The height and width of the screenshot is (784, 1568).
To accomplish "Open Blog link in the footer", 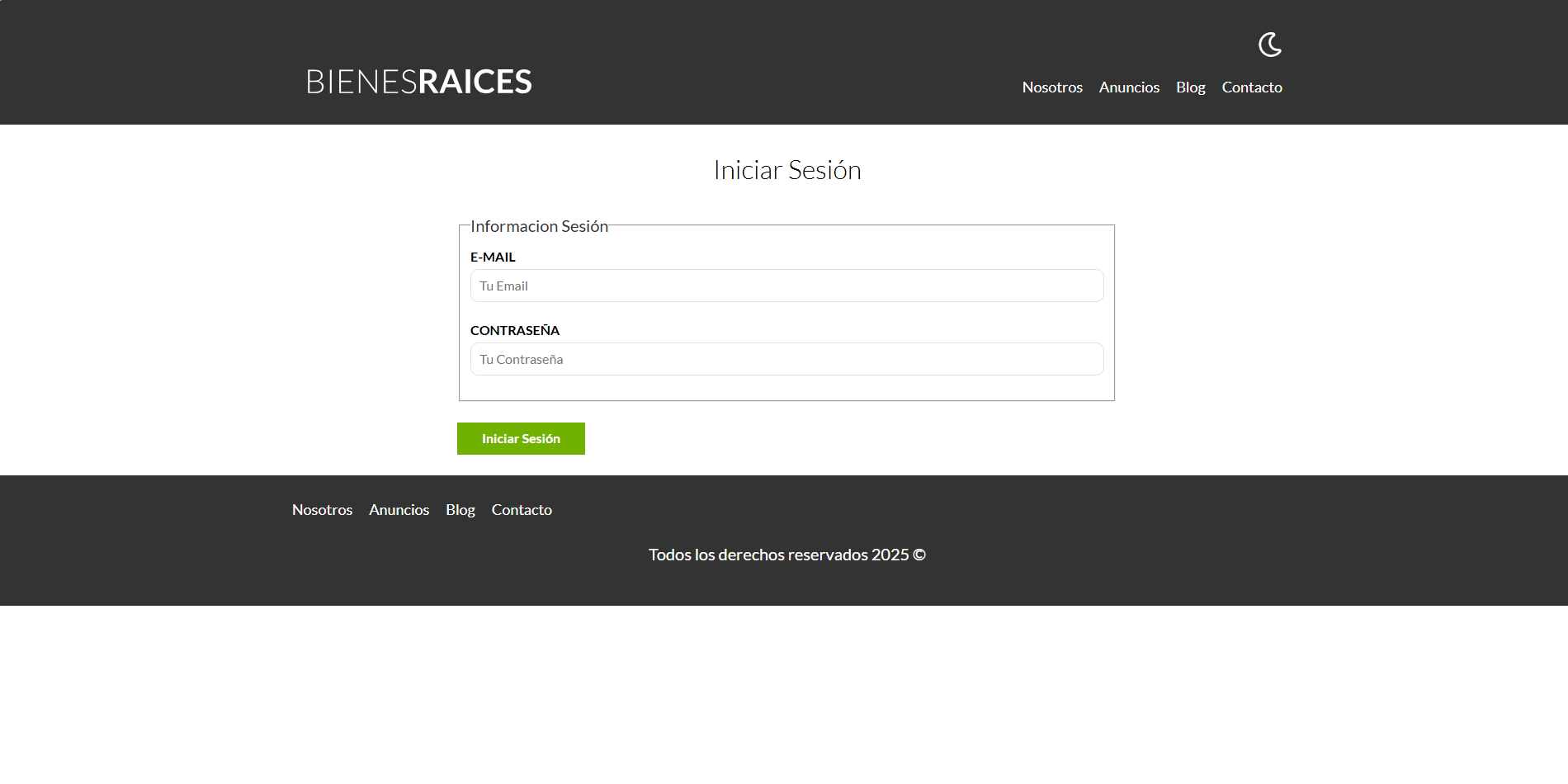I will point(460,510).
